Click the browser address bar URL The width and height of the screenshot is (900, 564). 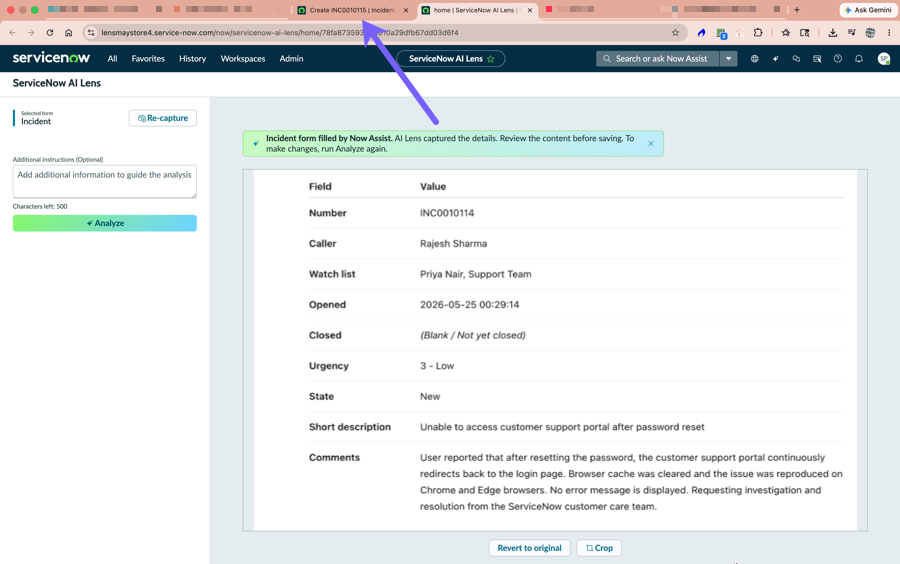point(280,33)
